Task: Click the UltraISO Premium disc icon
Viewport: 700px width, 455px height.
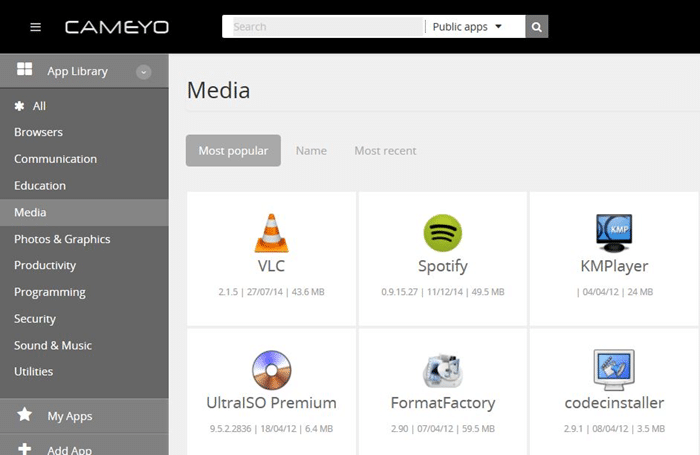Action: tap(271, 369)
